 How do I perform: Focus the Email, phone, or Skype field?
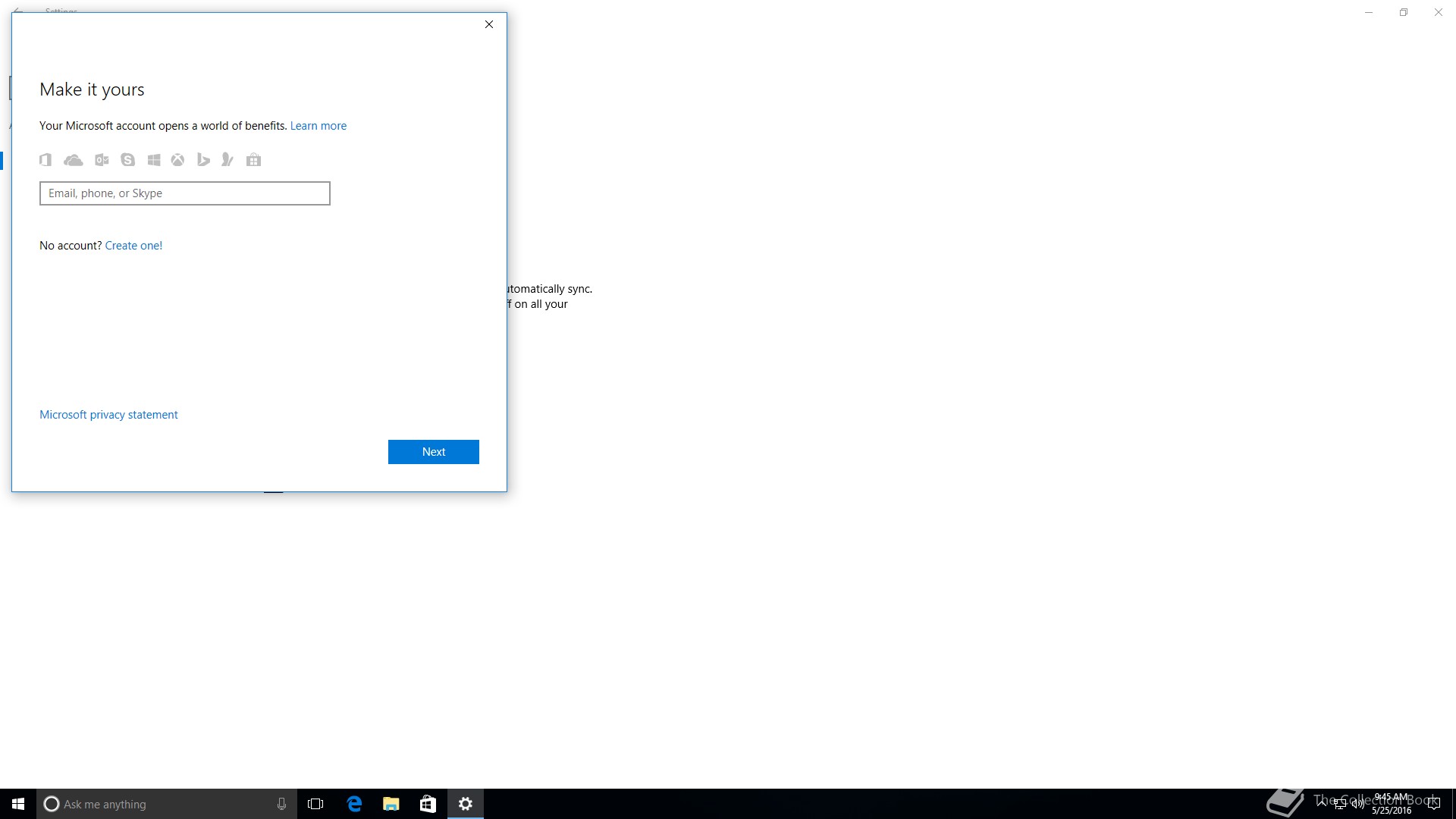tap(185, 193)
